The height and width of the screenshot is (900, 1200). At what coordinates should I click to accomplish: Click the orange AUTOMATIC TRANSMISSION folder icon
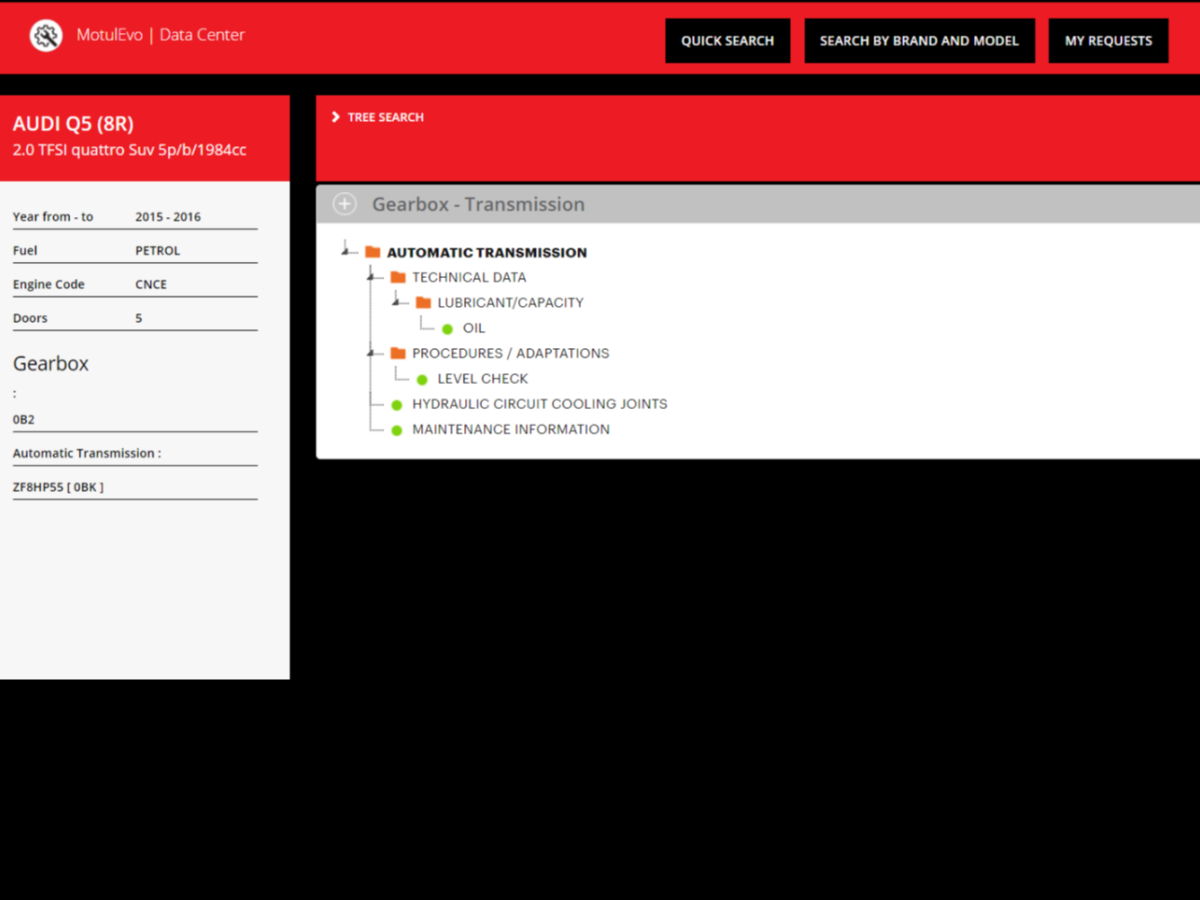point(371,252)
